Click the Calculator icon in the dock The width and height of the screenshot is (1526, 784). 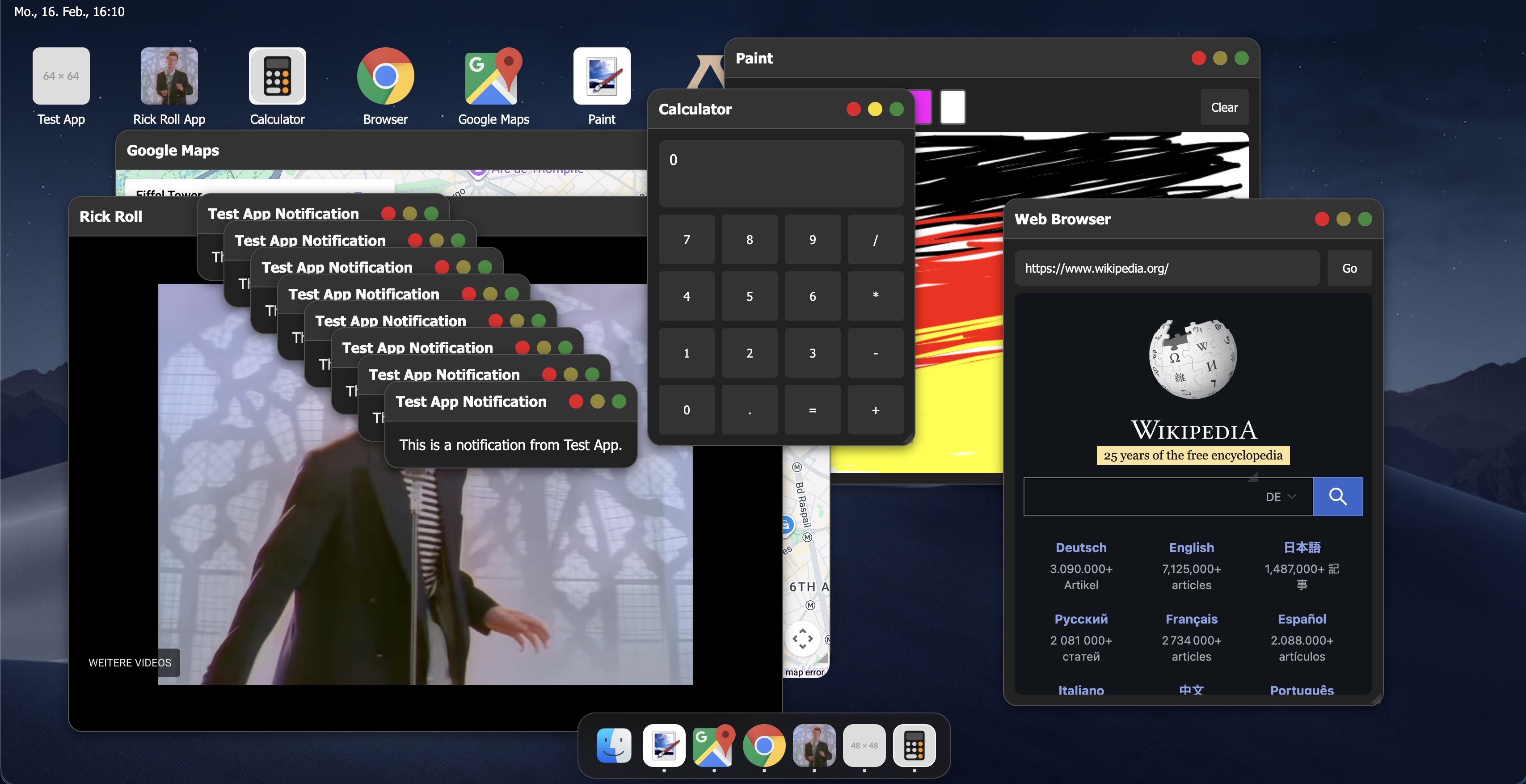pos(914,745)
